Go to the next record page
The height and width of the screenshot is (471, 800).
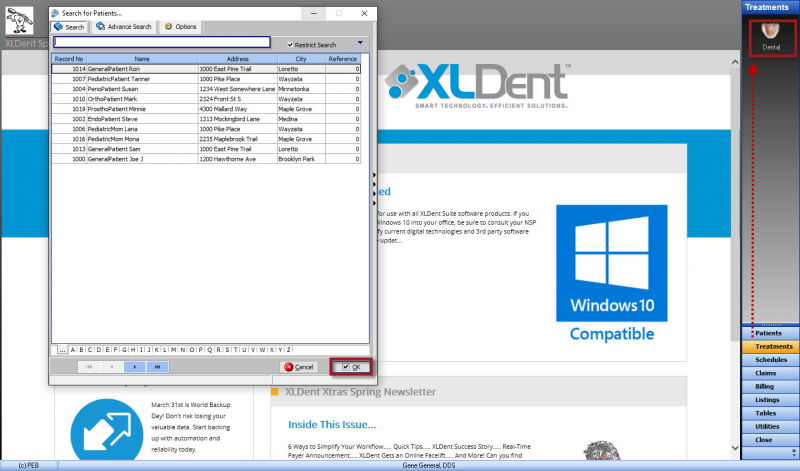(x=135, y=367)
